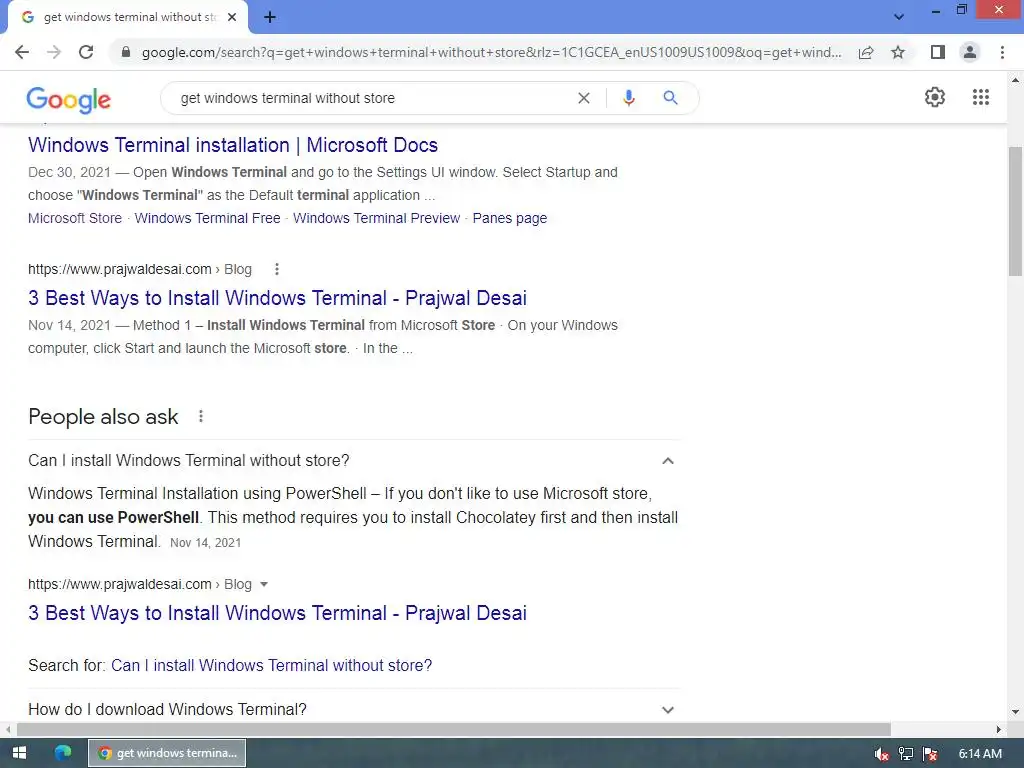
Task: Close the current Chrome tab
Action: click(232, 18)
